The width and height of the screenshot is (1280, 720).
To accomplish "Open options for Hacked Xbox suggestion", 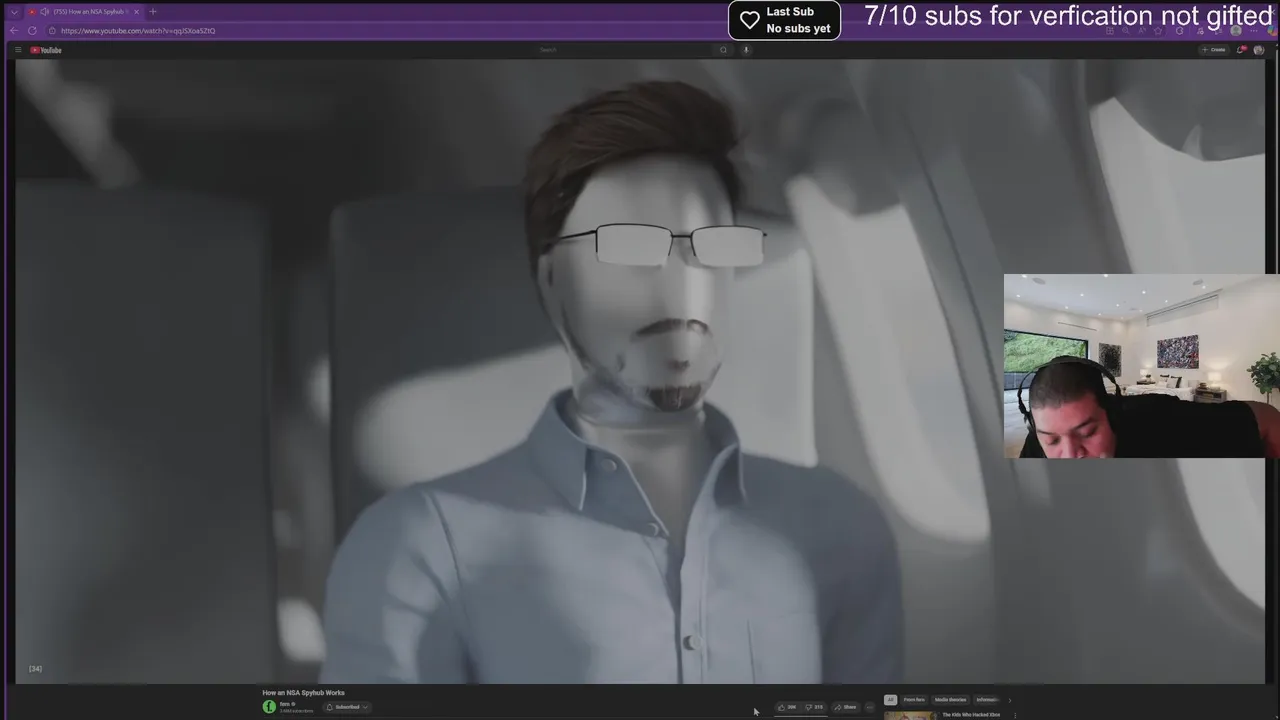I will [1015, 715].
